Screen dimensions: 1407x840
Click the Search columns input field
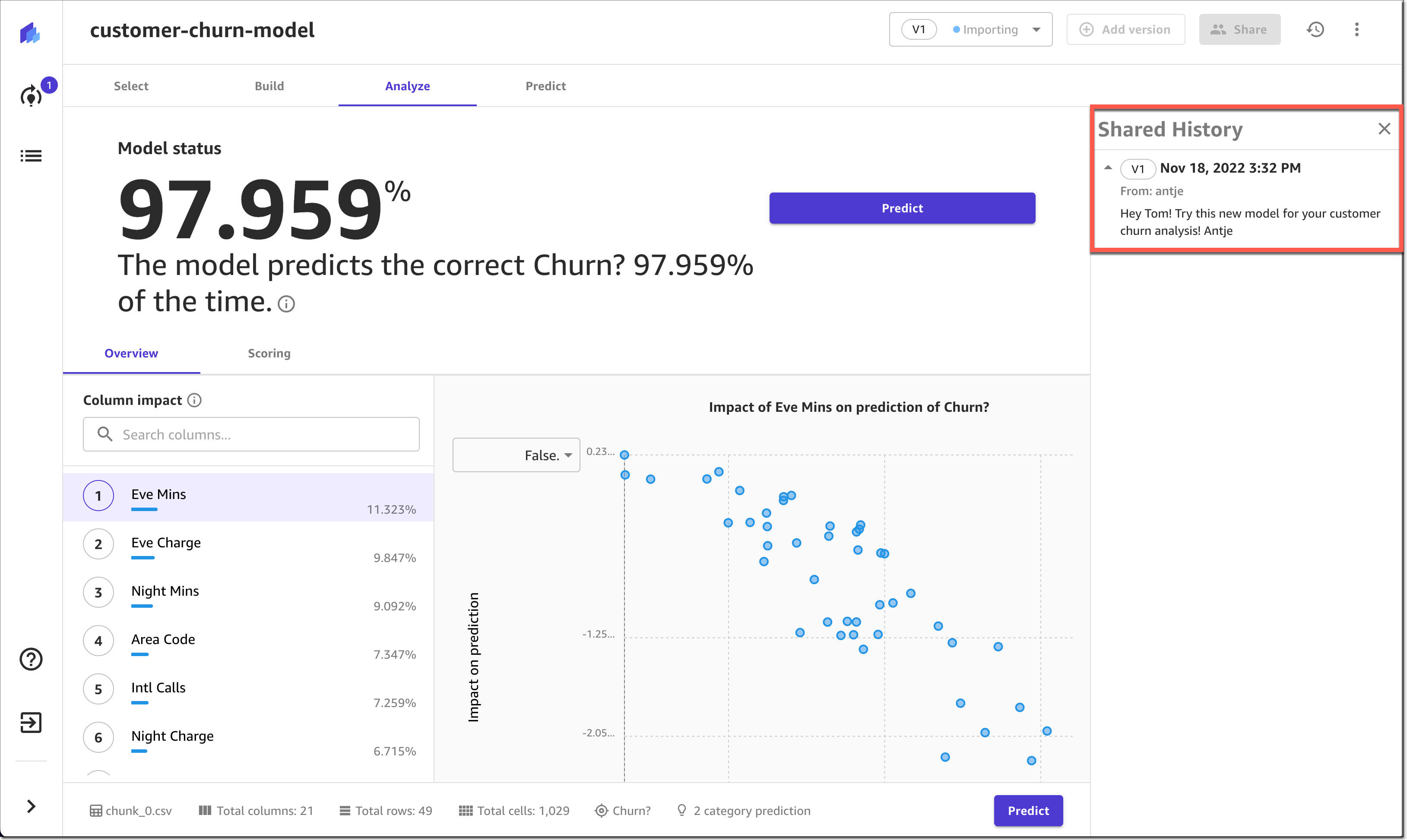pos(251,434)
